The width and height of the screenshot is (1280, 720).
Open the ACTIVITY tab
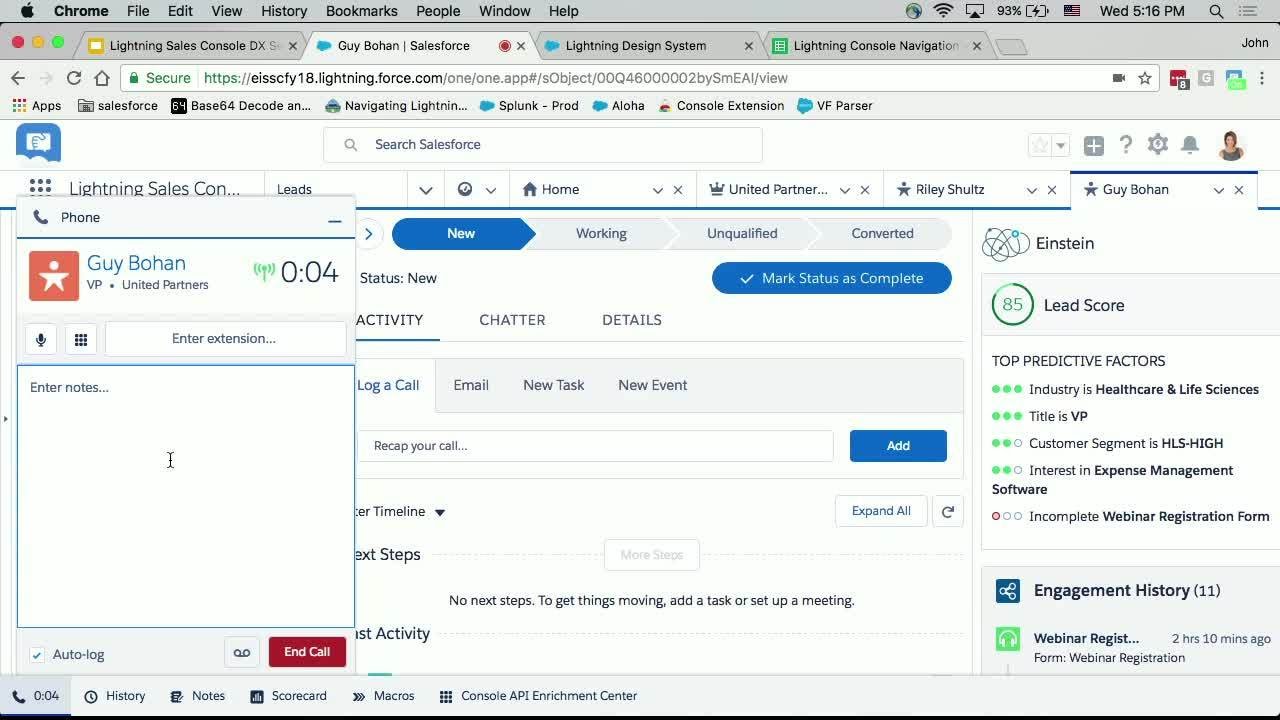pos(390,320)
